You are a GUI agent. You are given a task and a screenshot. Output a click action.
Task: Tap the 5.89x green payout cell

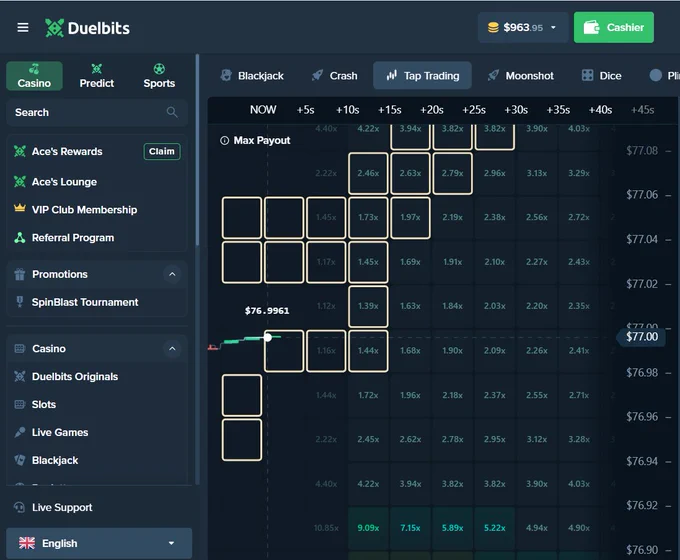(452, 528)
